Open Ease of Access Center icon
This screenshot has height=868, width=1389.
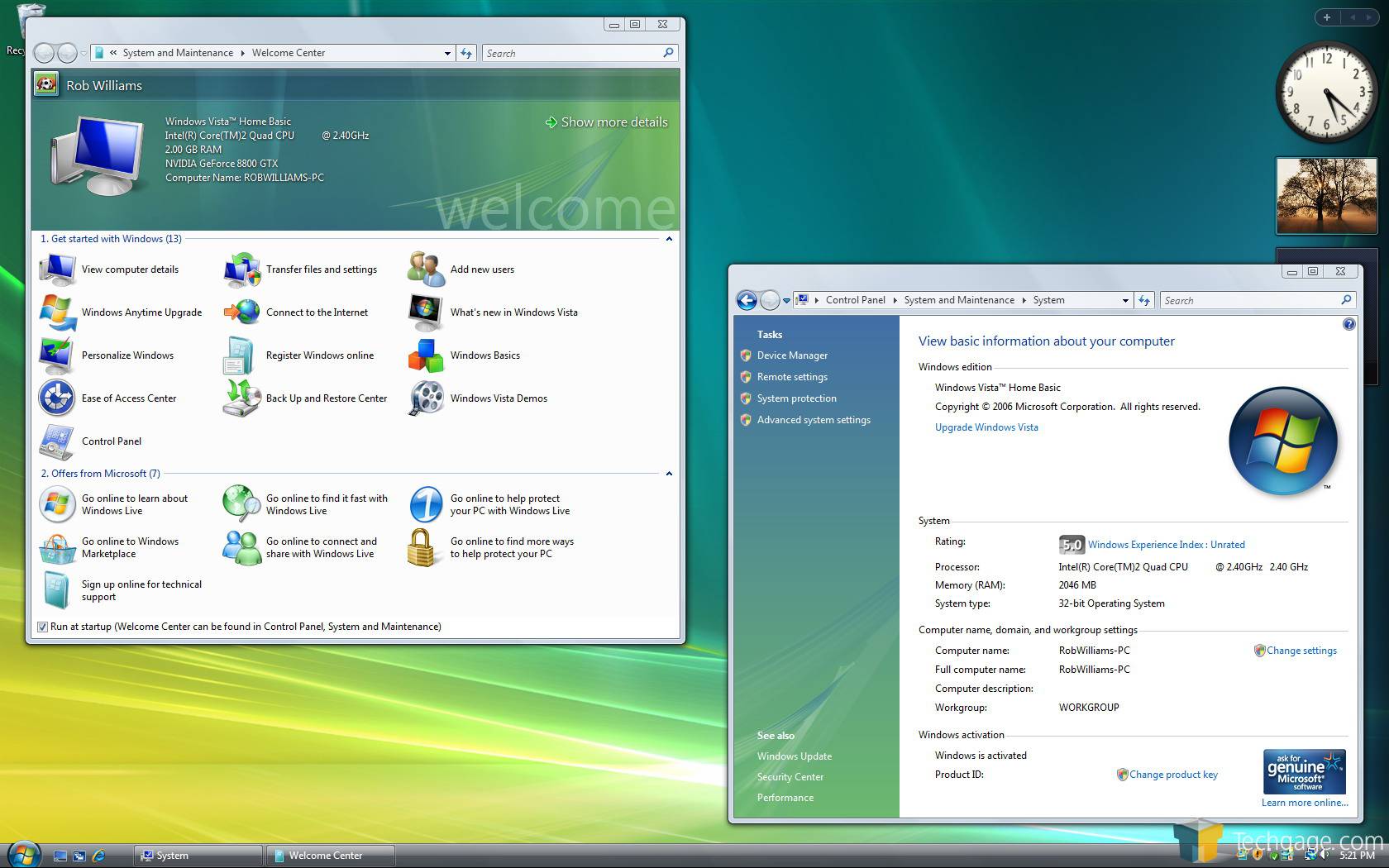[x=58, y=398]
